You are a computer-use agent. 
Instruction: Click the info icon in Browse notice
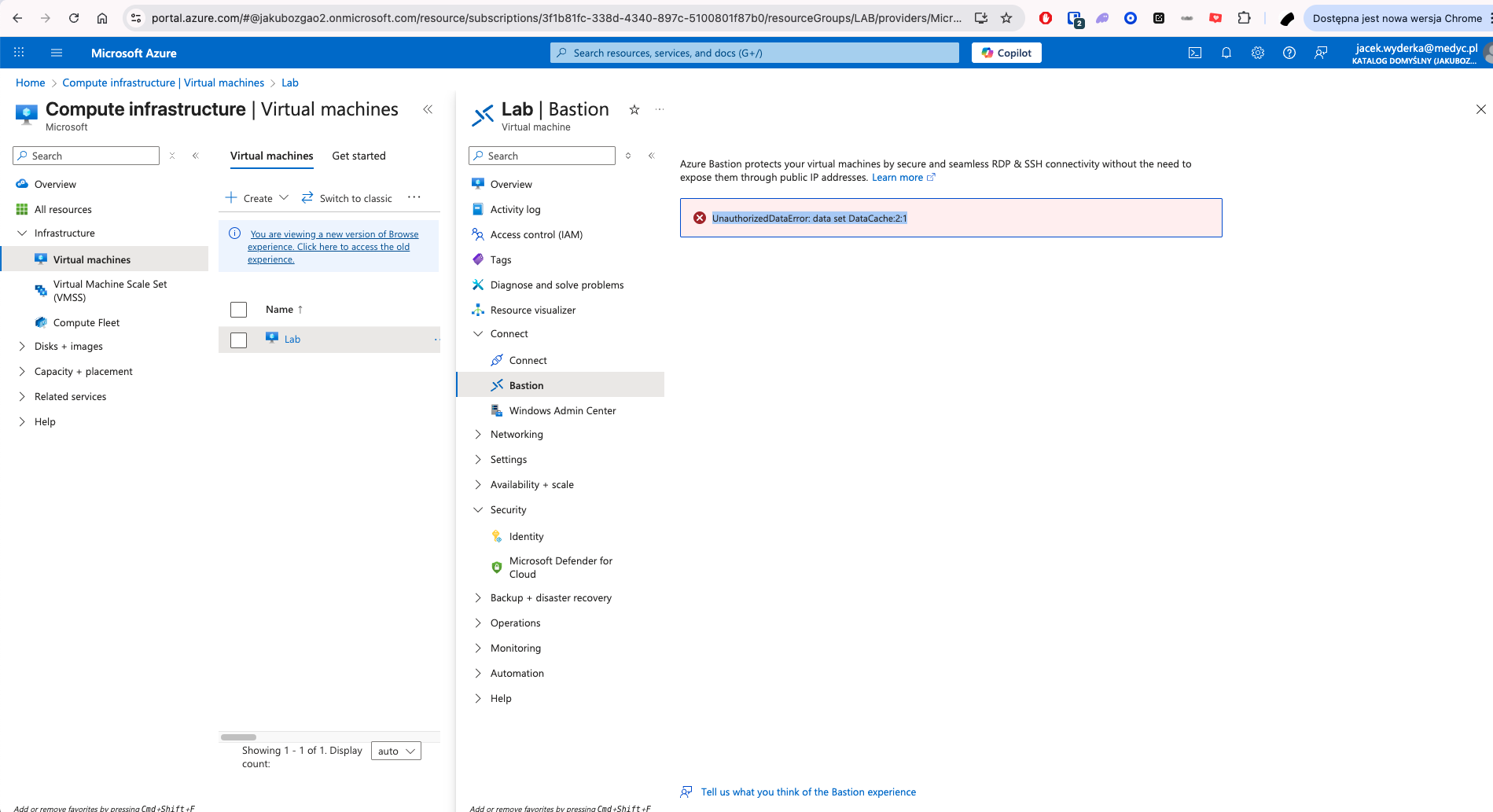[x=234, y=233]
